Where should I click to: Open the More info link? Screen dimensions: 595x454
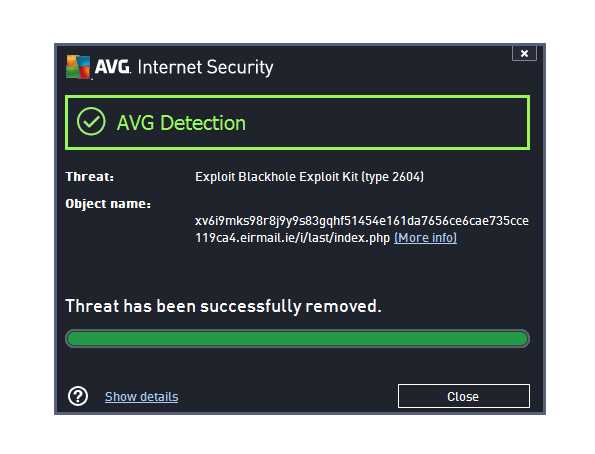tap(425, 238)
